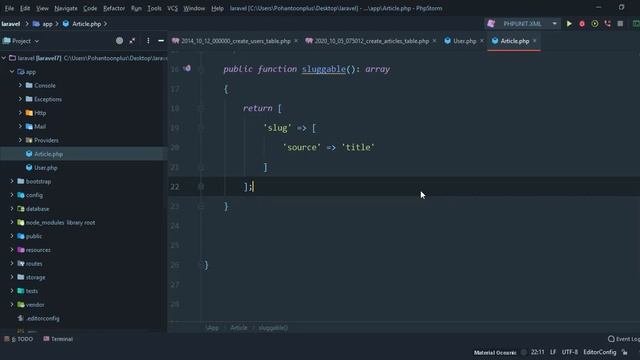Open the Tools menu

[154, 8]
